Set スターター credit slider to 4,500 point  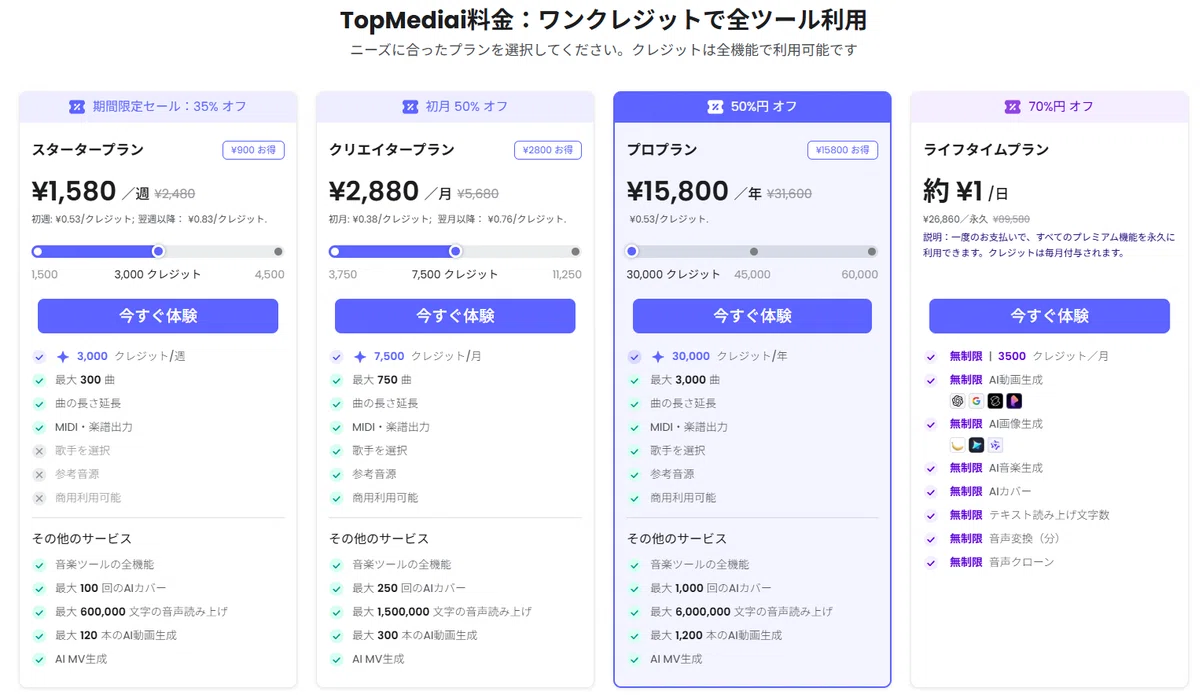(278, 252)
